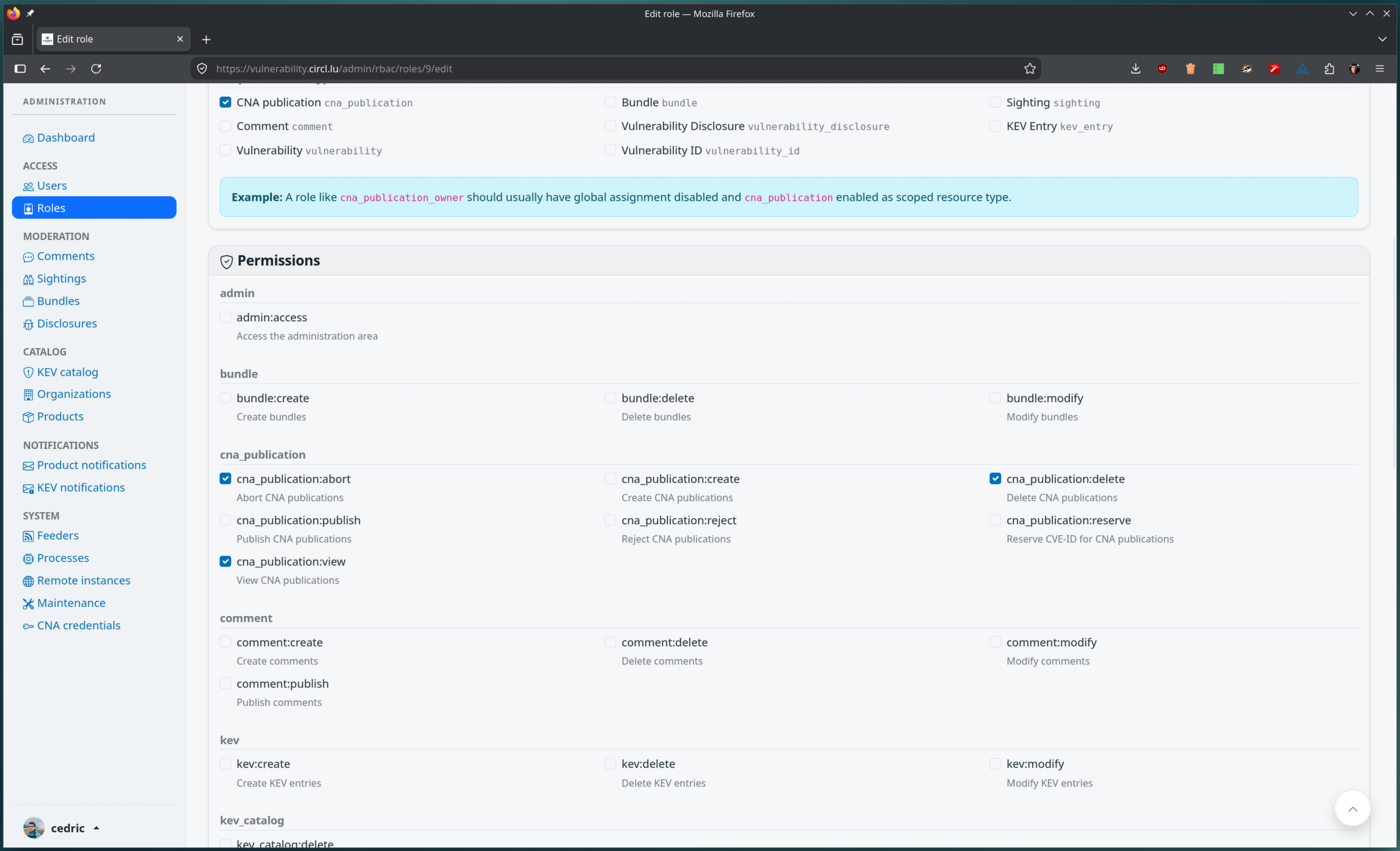Navigate to Remote instances

[x=83, y=581]
